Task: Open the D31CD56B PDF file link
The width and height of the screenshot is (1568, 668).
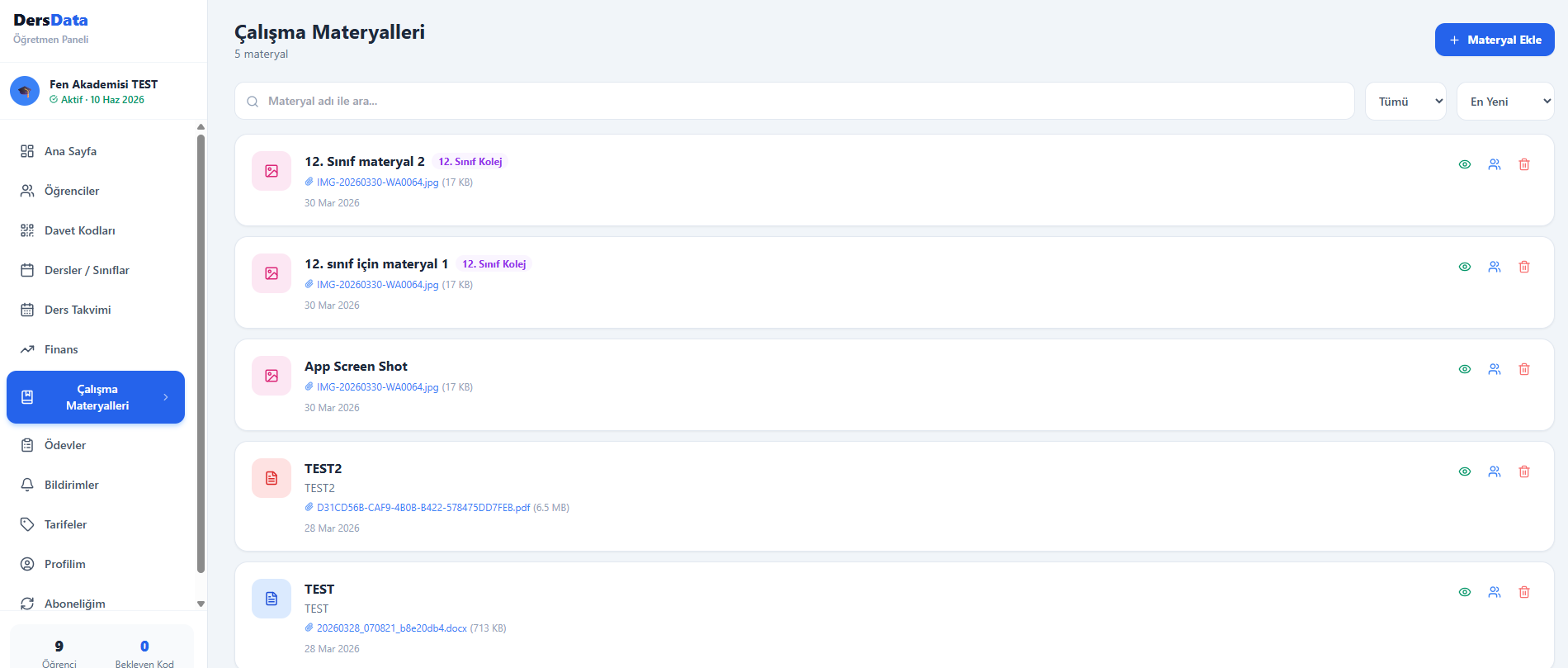Action: [x=423, y=508]
